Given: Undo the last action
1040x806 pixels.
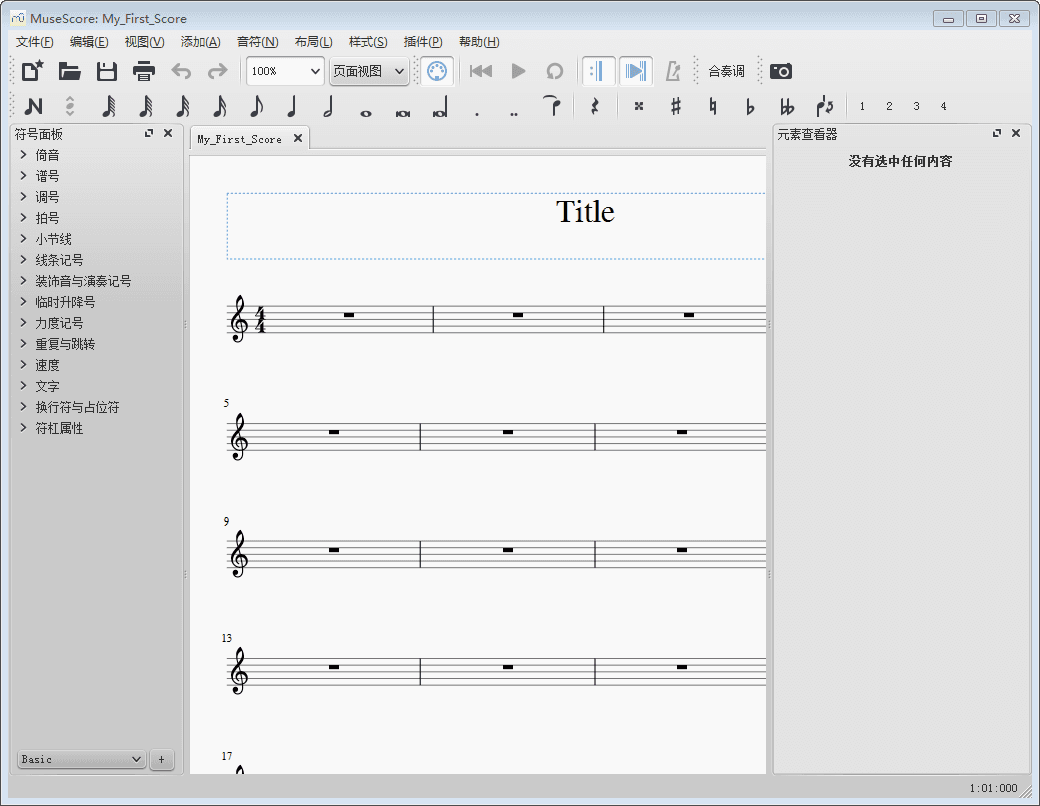Looking at the screenshot, I should 180,71.
